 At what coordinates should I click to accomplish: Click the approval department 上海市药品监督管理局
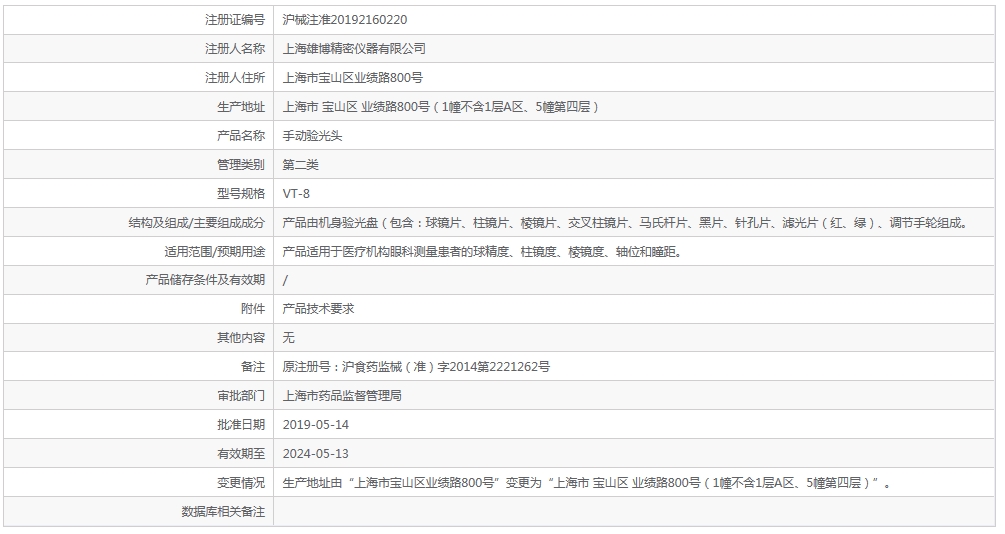pos(342,396)
